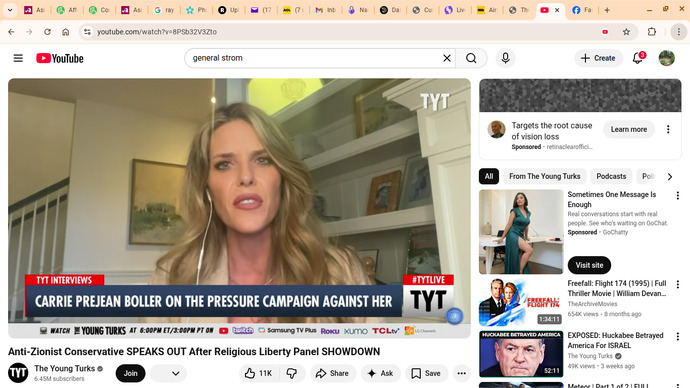The image size is (690, 388).
Task: Close the active YouTube tab
Action: coord(557,10)
